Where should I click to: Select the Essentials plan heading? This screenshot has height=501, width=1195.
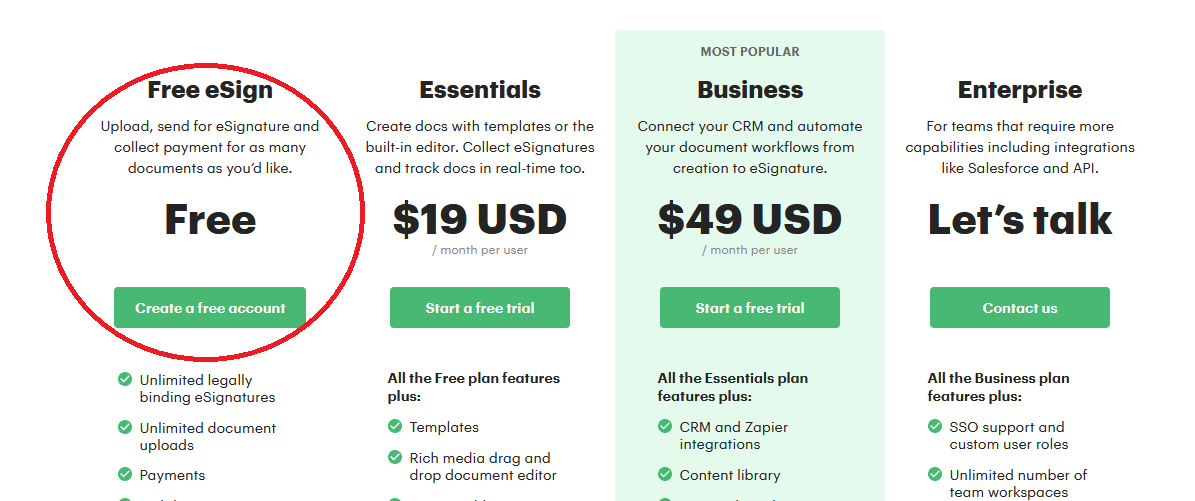coord(480,90)
